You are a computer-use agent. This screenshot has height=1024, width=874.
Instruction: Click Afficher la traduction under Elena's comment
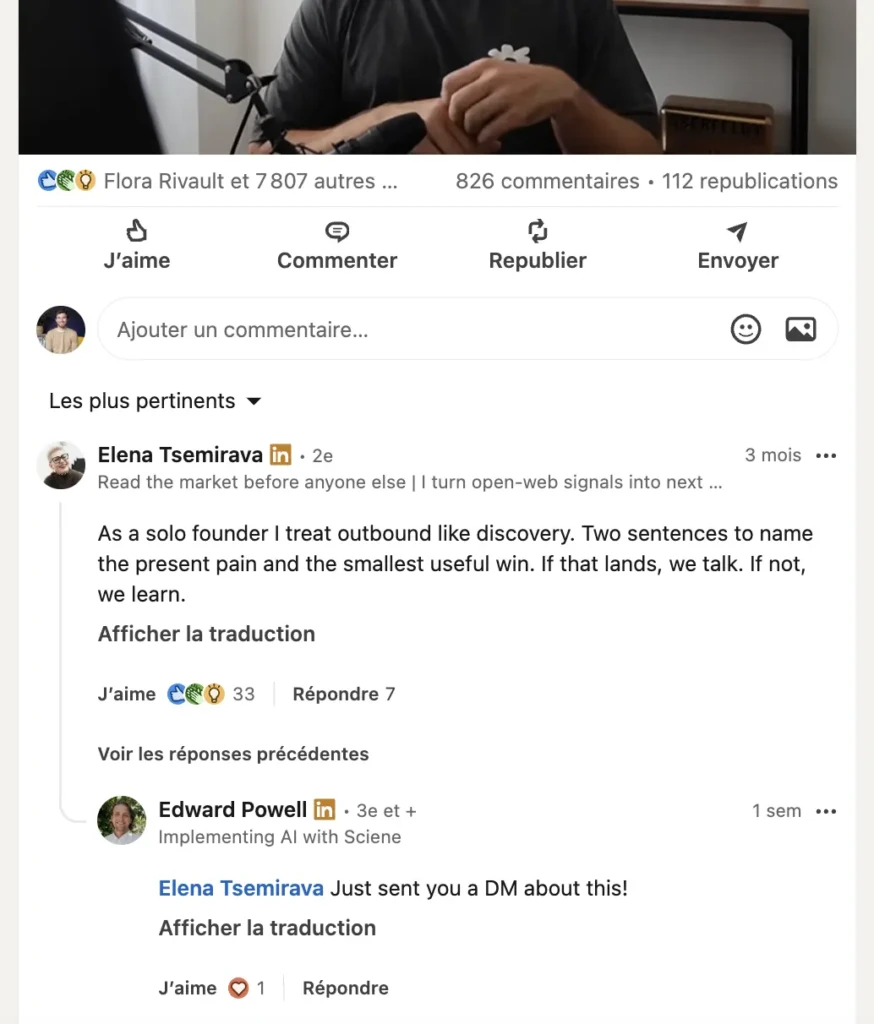click(206, 634)
